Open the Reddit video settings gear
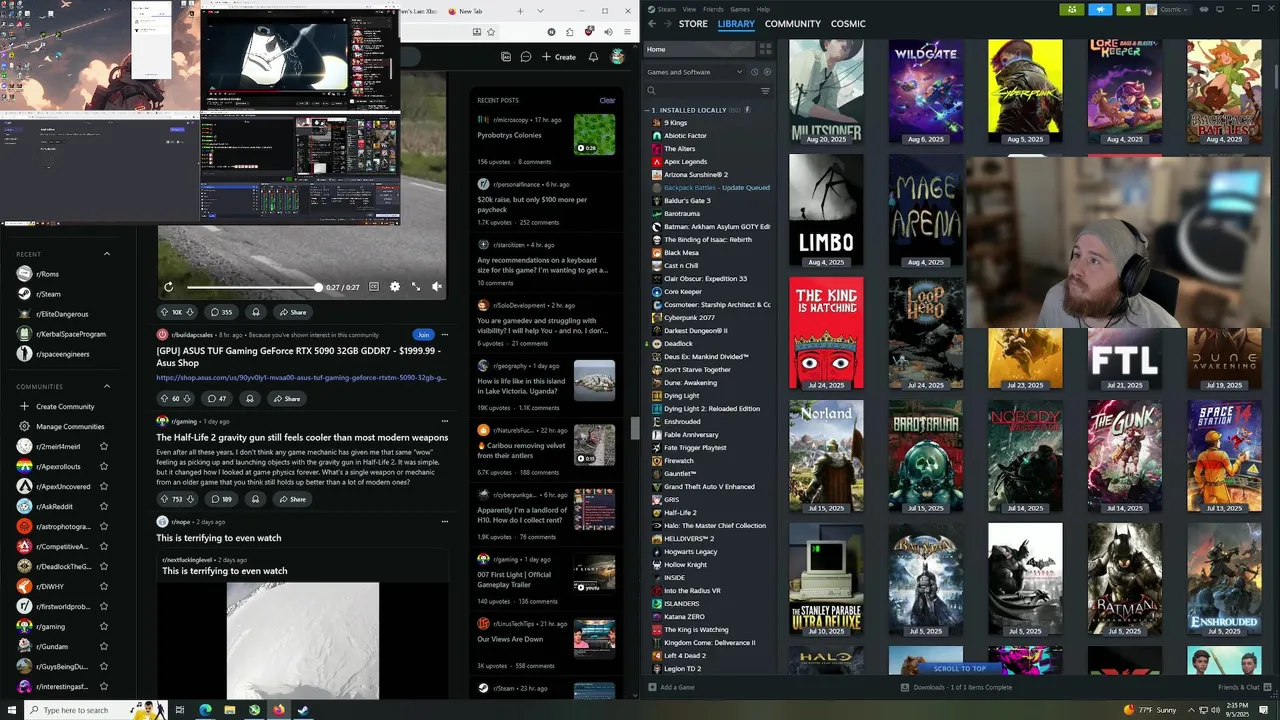1280x720 pixels. (395, 287)
